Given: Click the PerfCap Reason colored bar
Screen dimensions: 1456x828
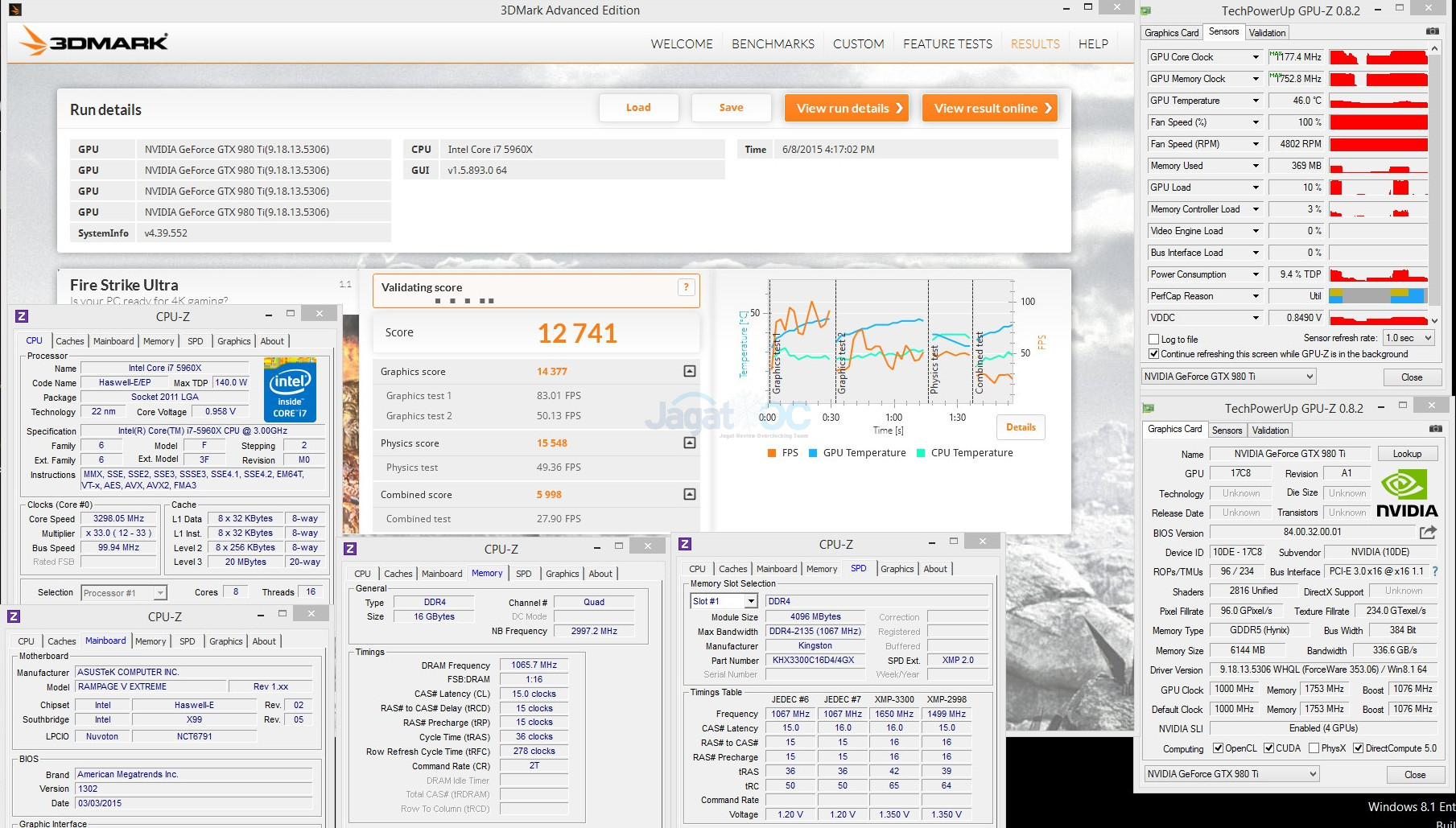Looking at the screenshot, I should (x=1377, y=296).
